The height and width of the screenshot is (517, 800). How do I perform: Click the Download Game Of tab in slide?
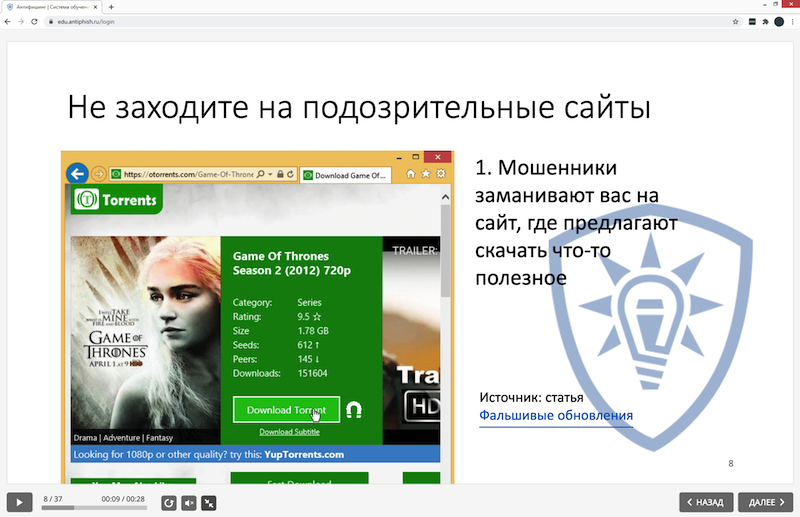click(x=346, y=175)
